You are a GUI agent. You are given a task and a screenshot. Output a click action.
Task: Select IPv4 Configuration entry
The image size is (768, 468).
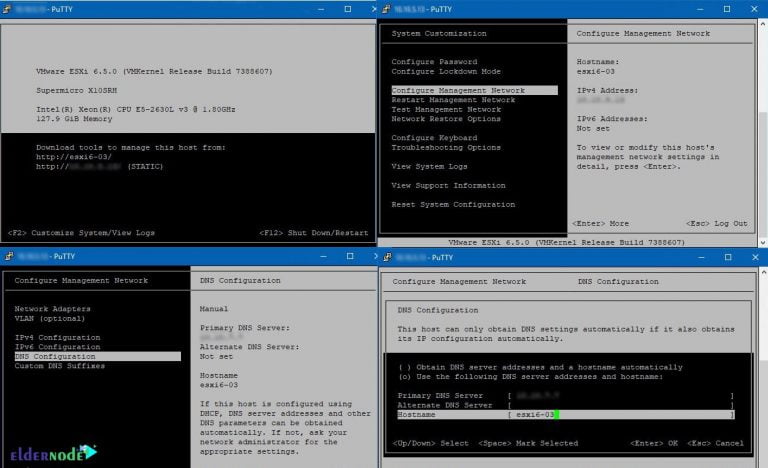[57, 338]
